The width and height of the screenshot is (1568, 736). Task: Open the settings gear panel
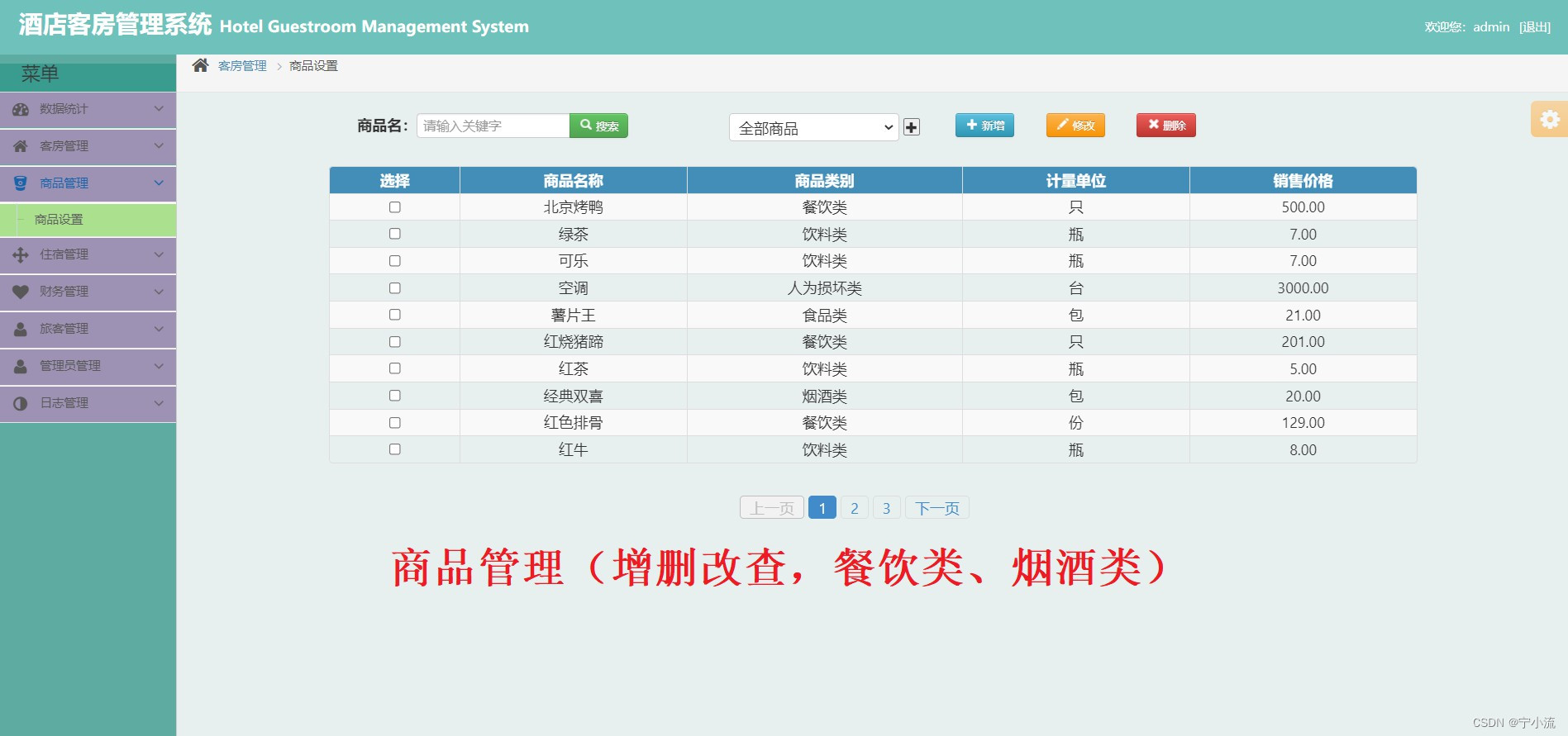[1550, 119]
